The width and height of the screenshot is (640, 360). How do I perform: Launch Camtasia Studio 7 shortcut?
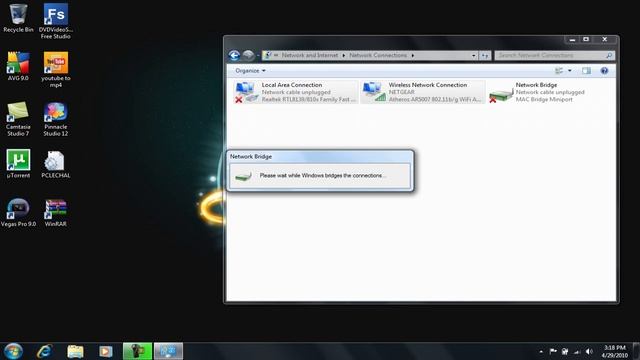18,118
